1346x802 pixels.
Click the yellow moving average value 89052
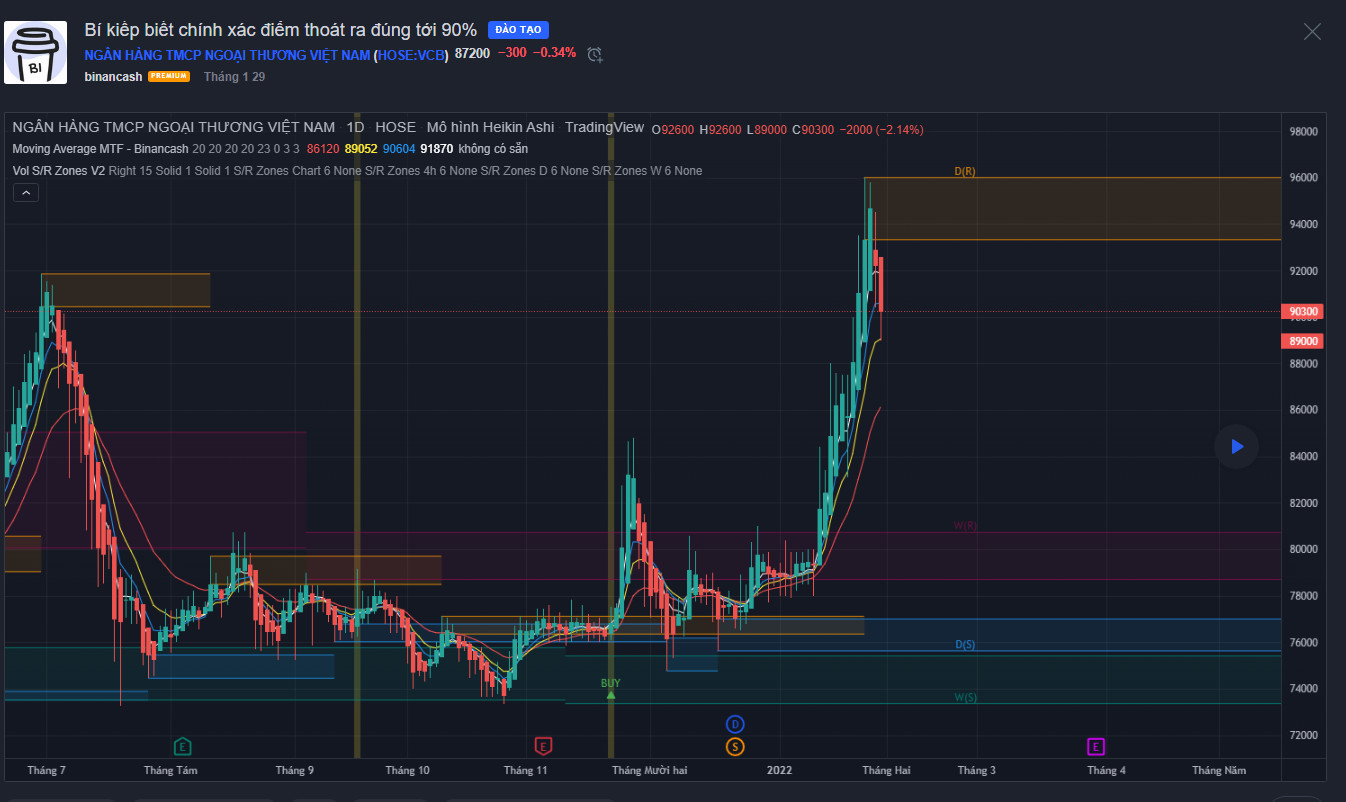361,149
